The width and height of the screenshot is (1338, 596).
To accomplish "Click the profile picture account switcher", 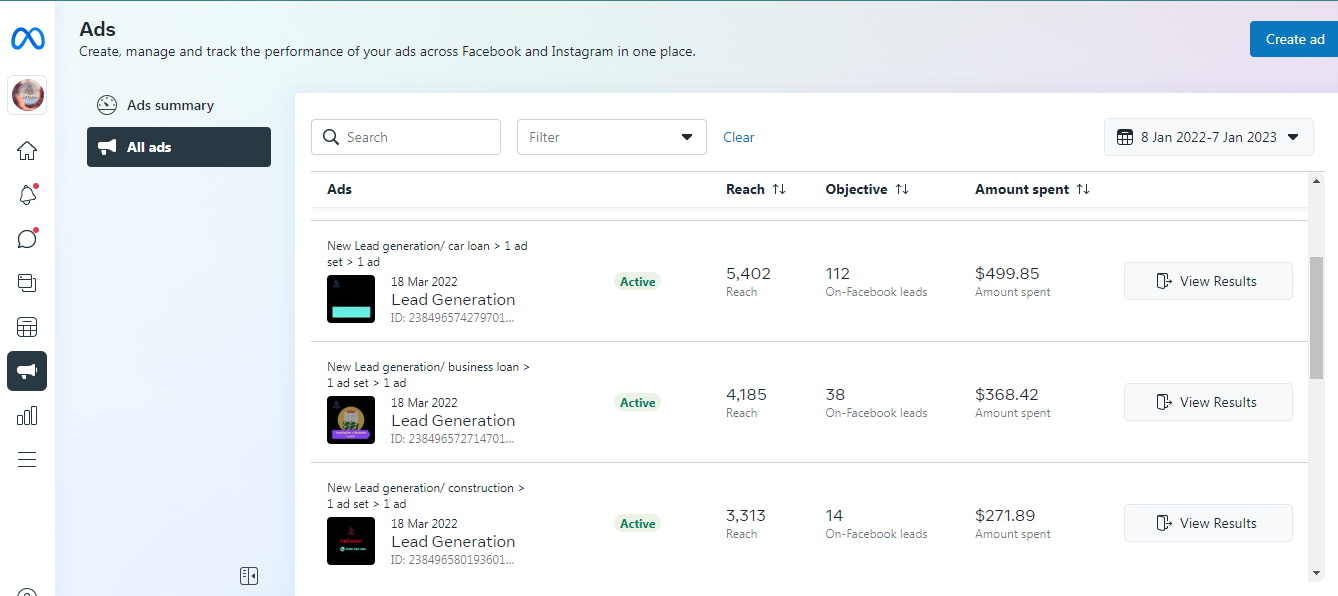I will pyautogui.click(x=27, y=95).
